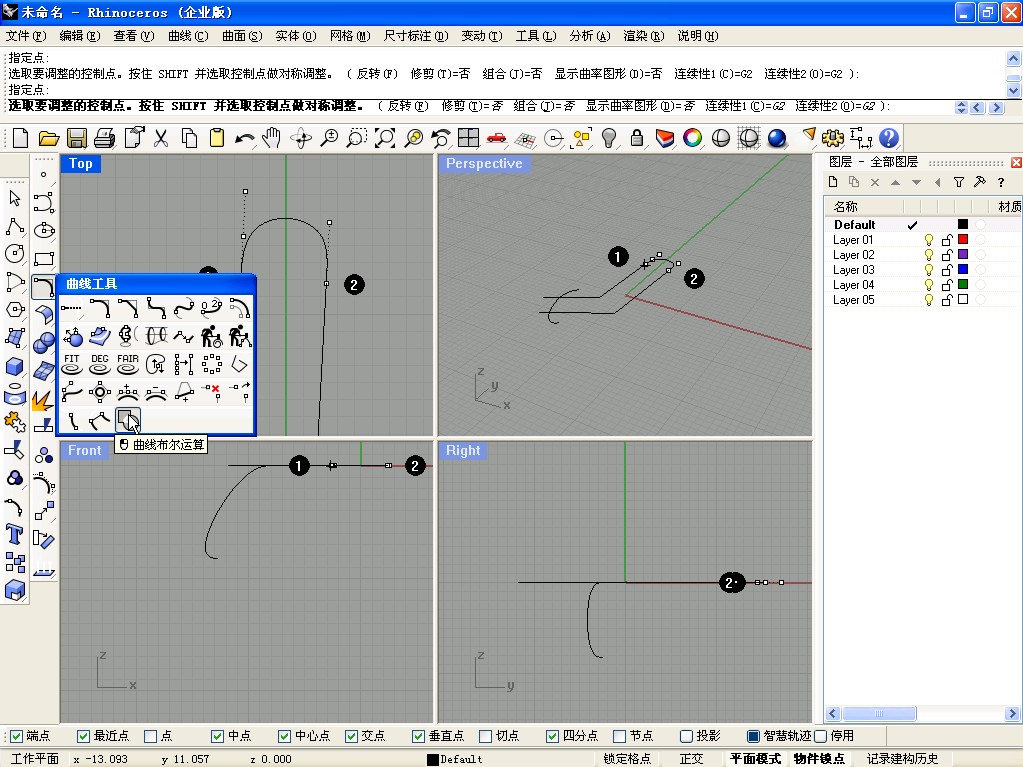Image resolution: width=1023 pixels, height=767 pixels.
Task: Click 锁定格点 in the status bar
Action: coord(627,759)
